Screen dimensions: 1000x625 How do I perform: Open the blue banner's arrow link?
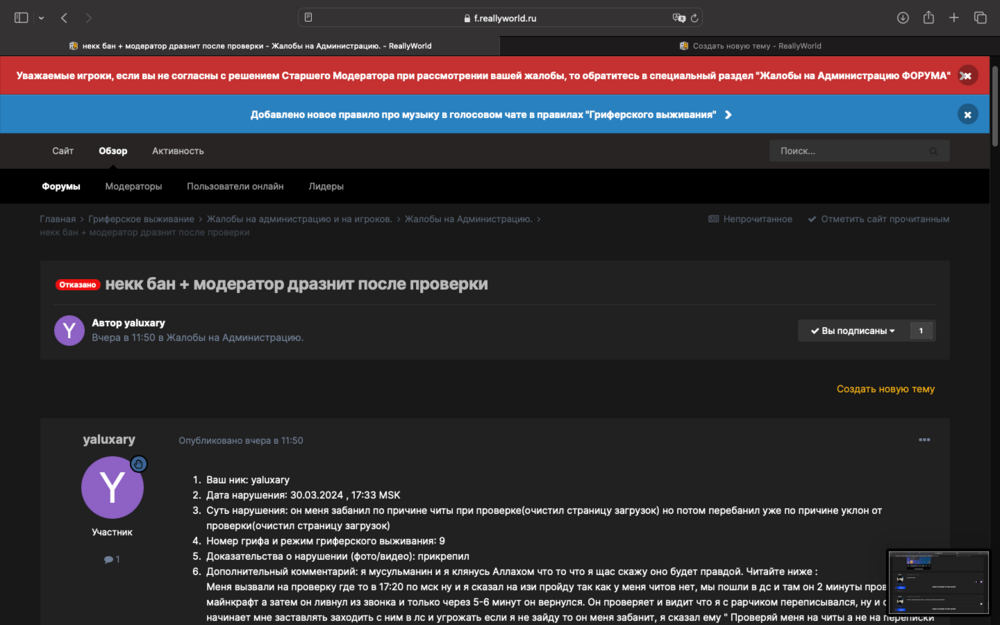click(728, 115)
